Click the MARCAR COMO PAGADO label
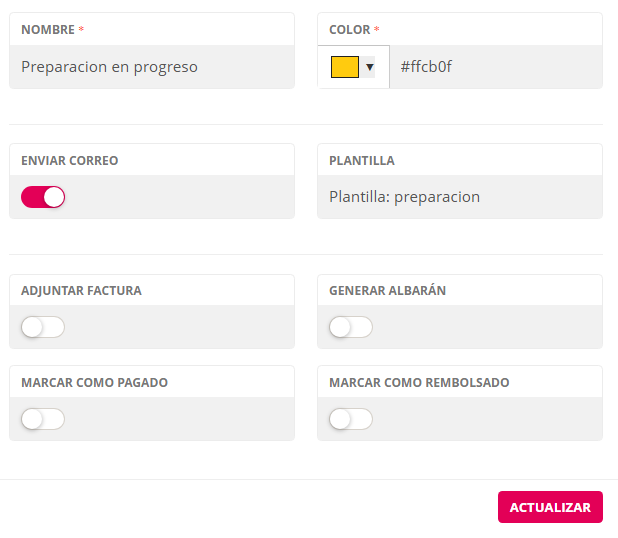The height and width of the screenshot is (538, 618). (94, 382)
